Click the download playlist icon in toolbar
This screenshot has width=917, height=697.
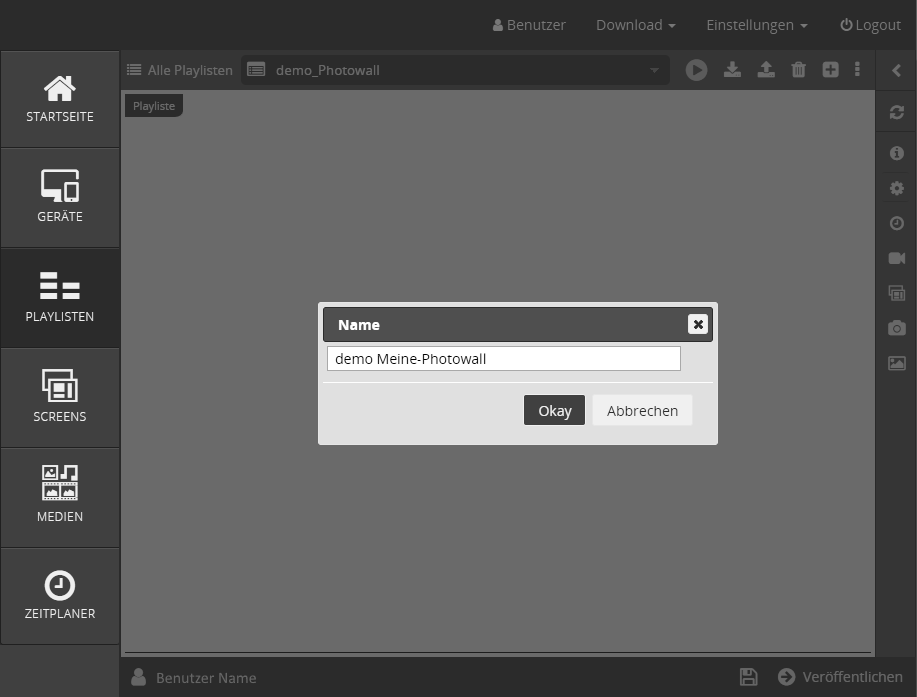click(732, 70)
